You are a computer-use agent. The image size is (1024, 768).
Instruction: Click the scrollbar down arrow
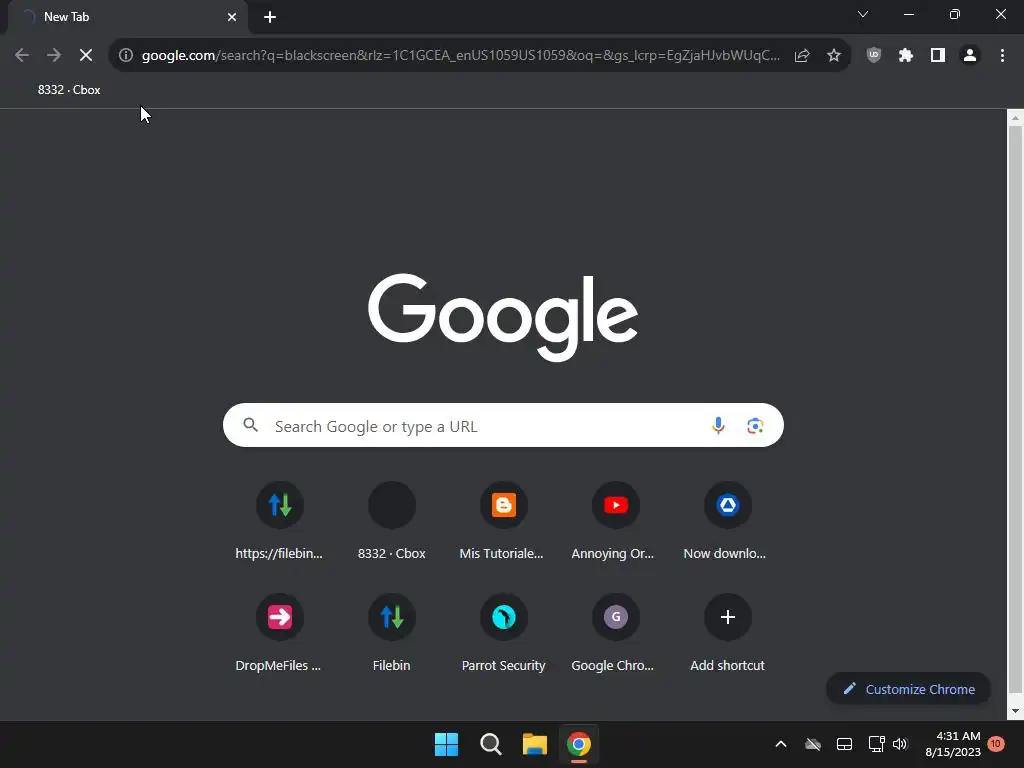(x=1015, y=711)
